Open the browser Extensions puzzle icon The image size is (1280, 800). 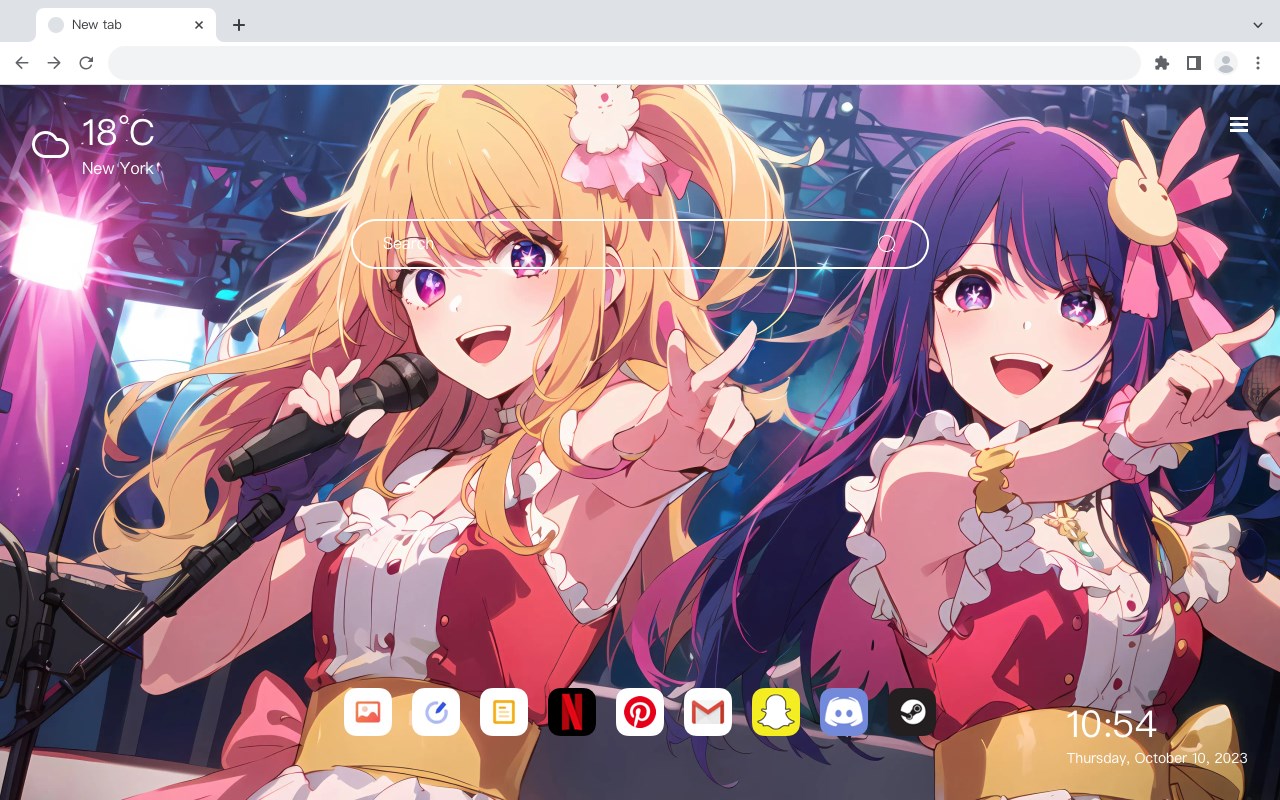click(1161, 63)
